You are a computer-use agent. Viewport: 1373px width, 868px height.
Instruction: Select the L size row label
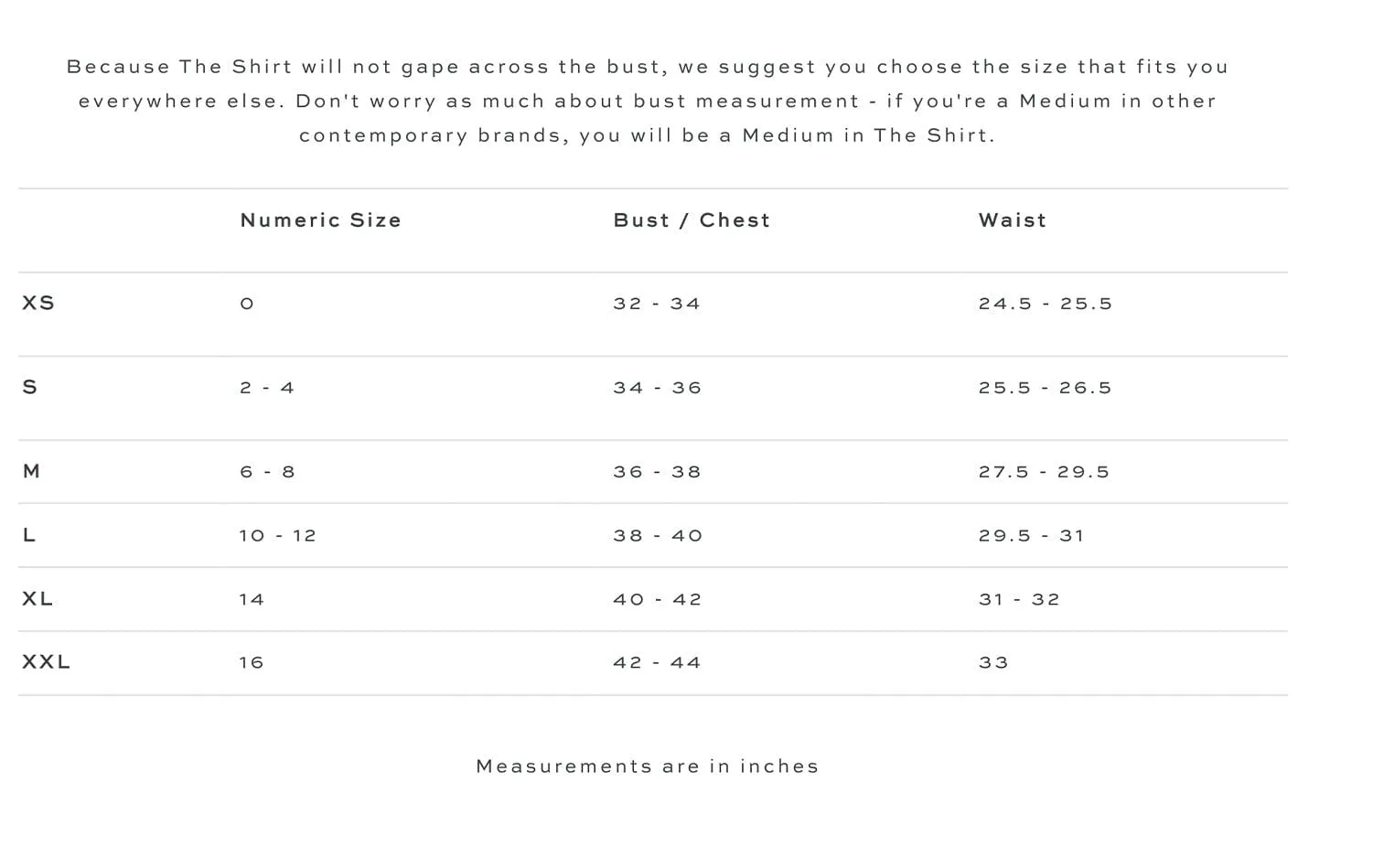(29, 535)
